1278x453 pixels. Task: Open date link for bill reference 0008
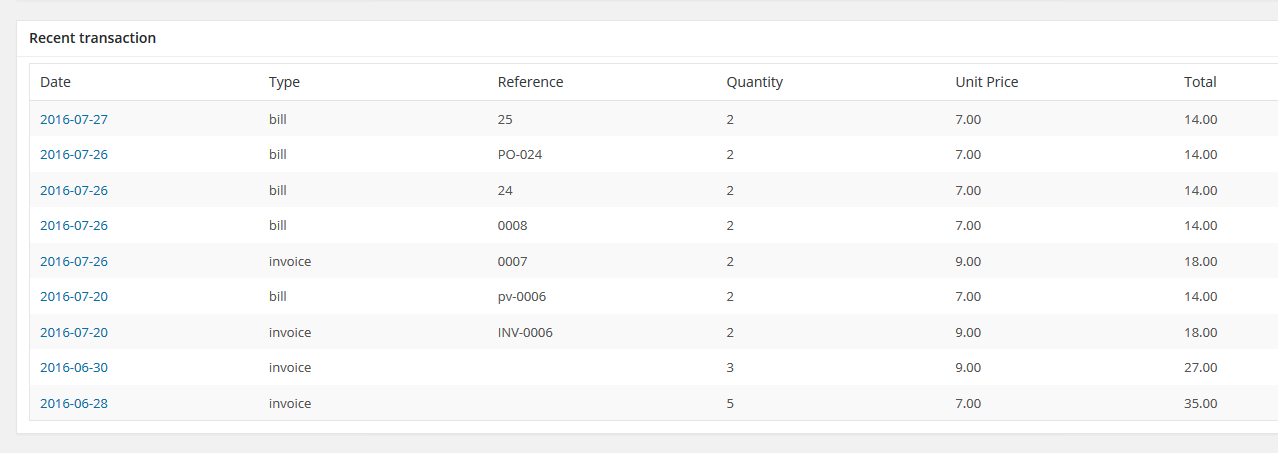pyautogui.click(x=74, y=226)
